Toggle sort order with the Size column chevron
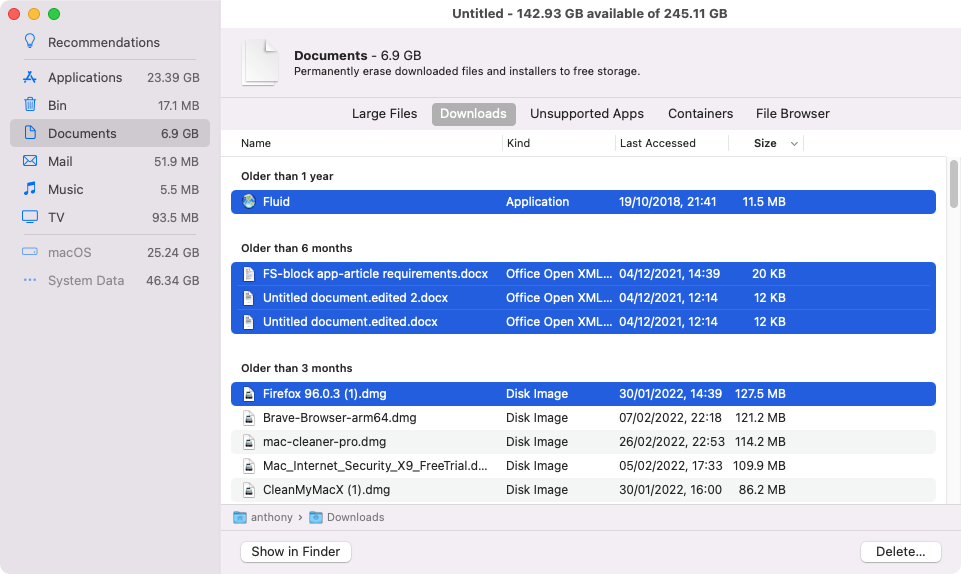 [x=794, y=143]
